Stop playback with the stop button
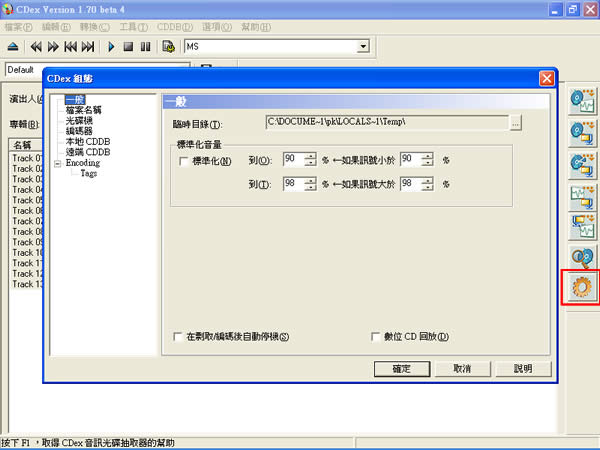This screenshot has height=450, width=600. [x=128, y=47]
